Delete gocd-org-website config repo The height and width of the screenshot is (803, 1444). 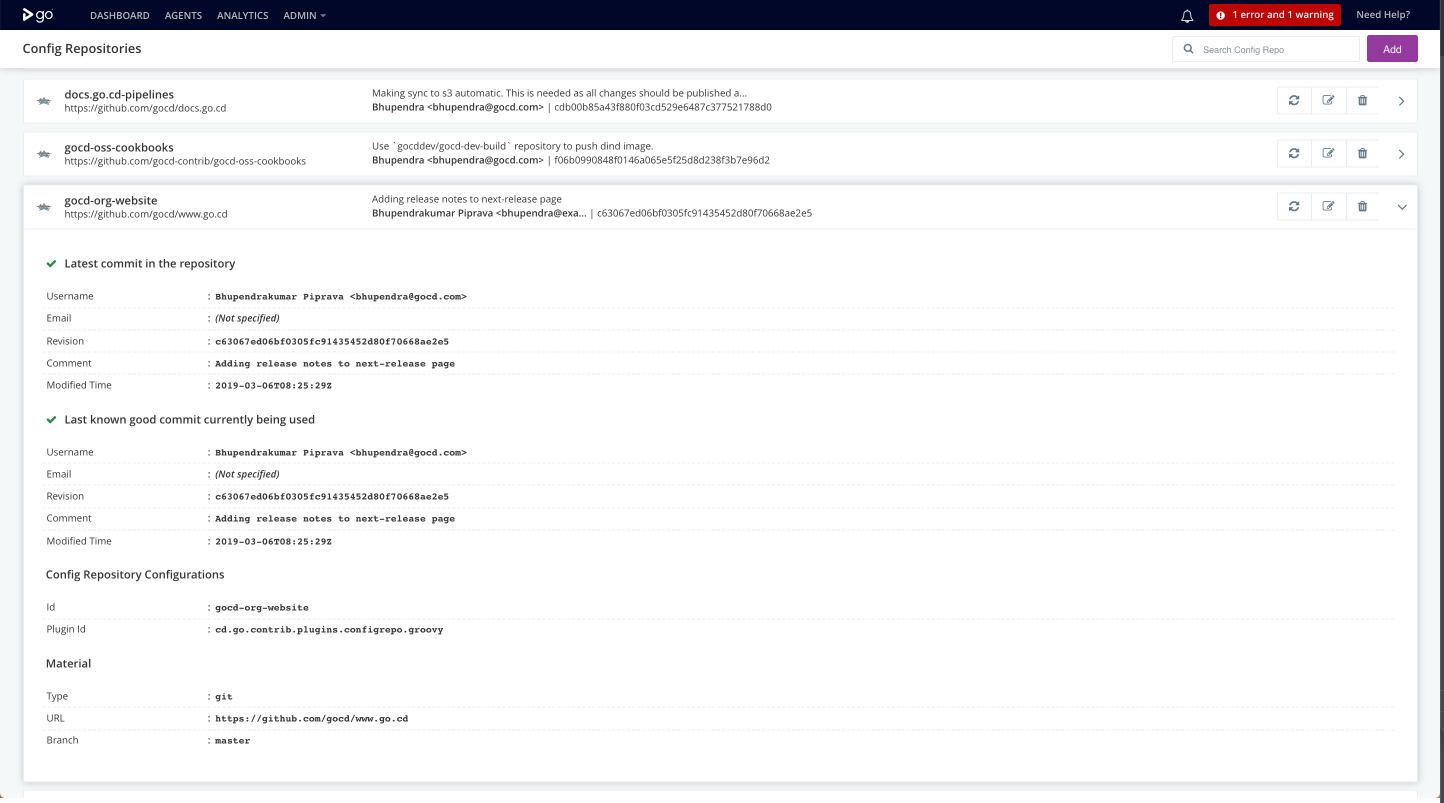point(1362,206)
